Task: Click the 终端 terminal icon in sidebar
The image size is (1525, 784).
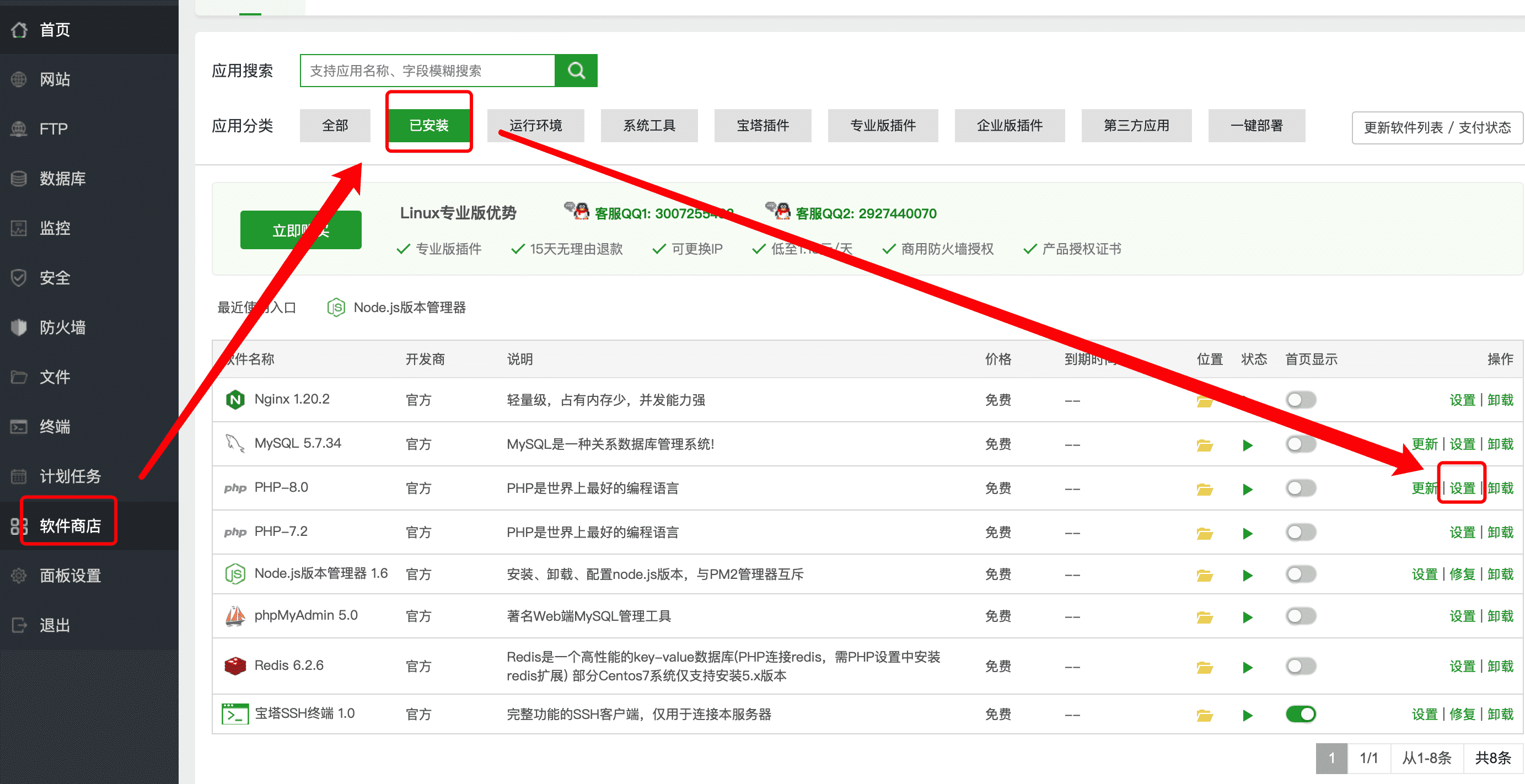Action: tap(19, 426)
